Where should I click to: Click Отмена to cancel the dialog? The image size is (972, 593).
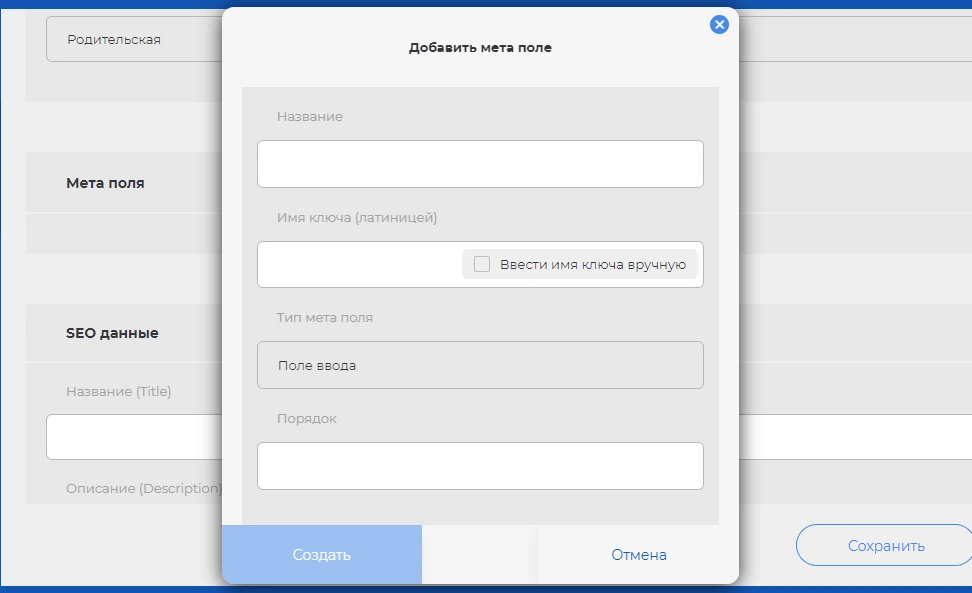click(638, 555)
